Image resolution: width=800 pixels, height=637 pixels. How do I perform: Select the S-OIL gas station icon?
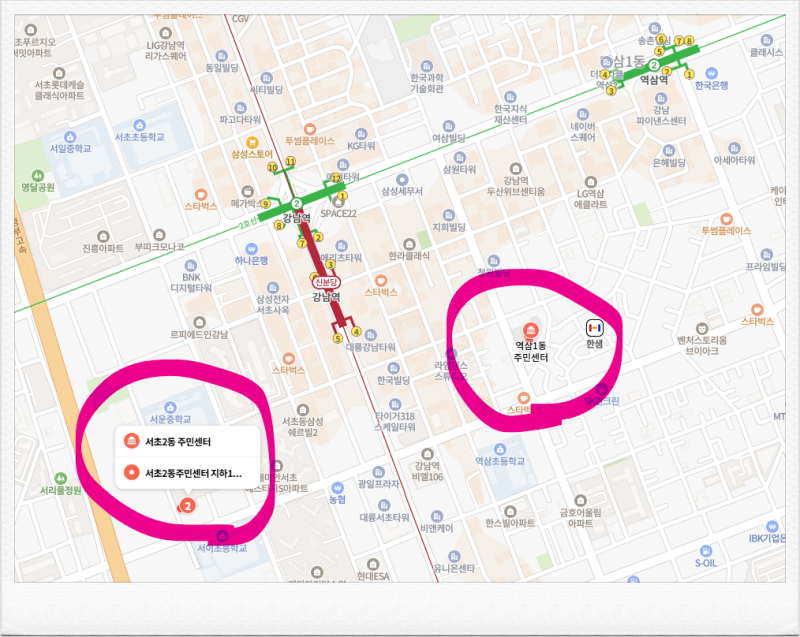(x=706, y=551)
